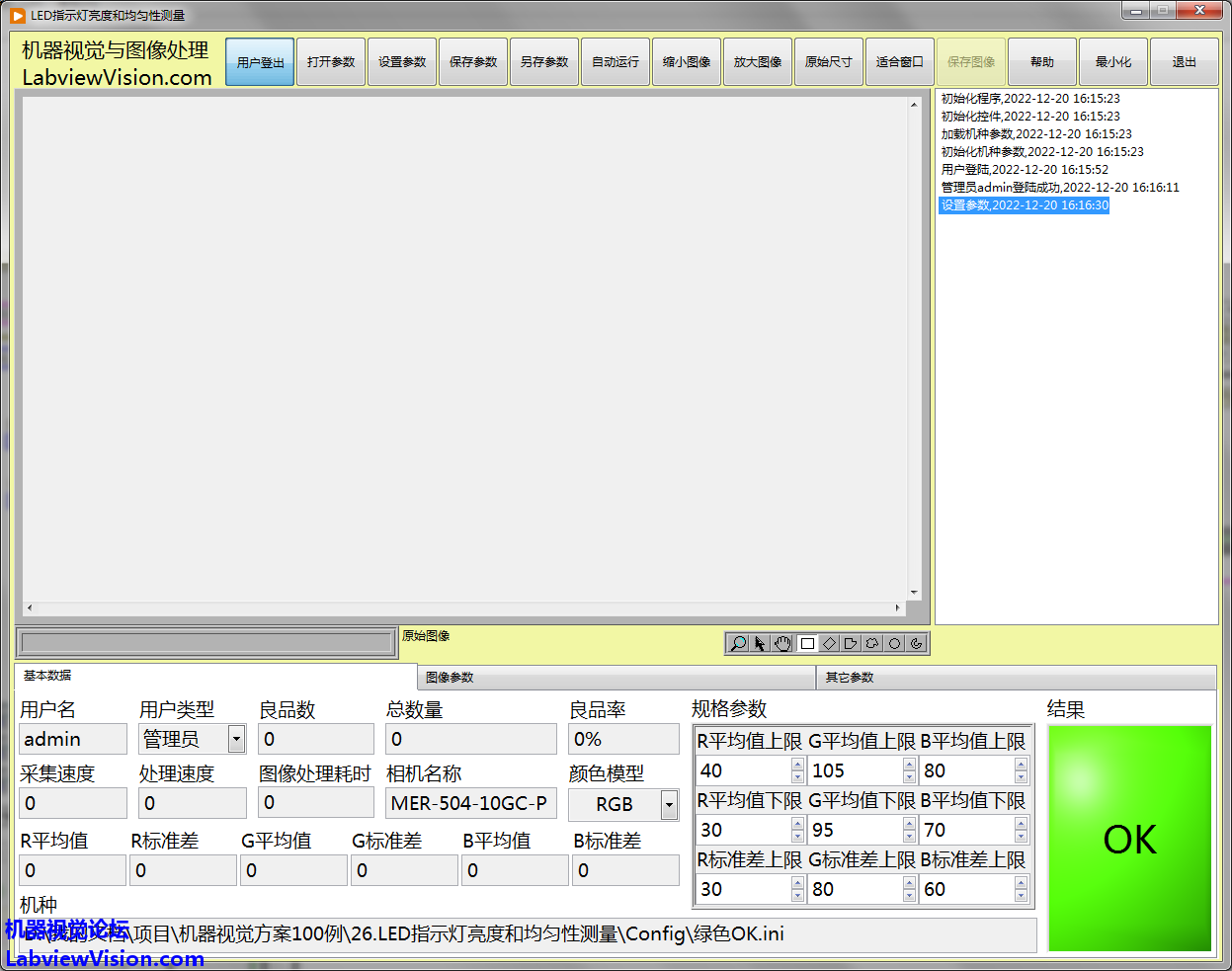Select the Rectangle ROI tool
1232x971 pixels.
(807, 644)
